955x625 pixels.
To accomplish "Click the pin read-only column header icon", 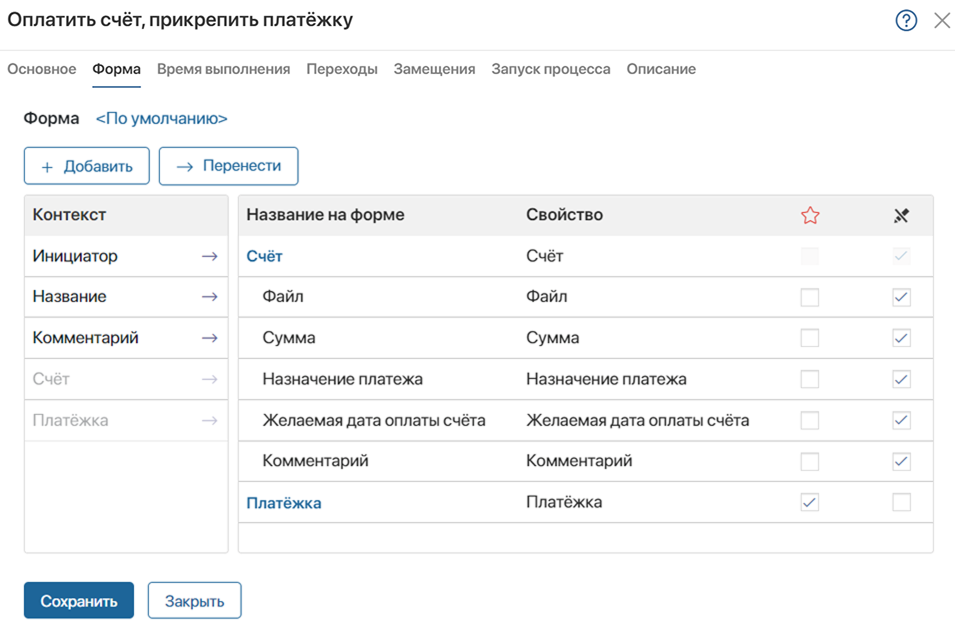I will point(901,215).
